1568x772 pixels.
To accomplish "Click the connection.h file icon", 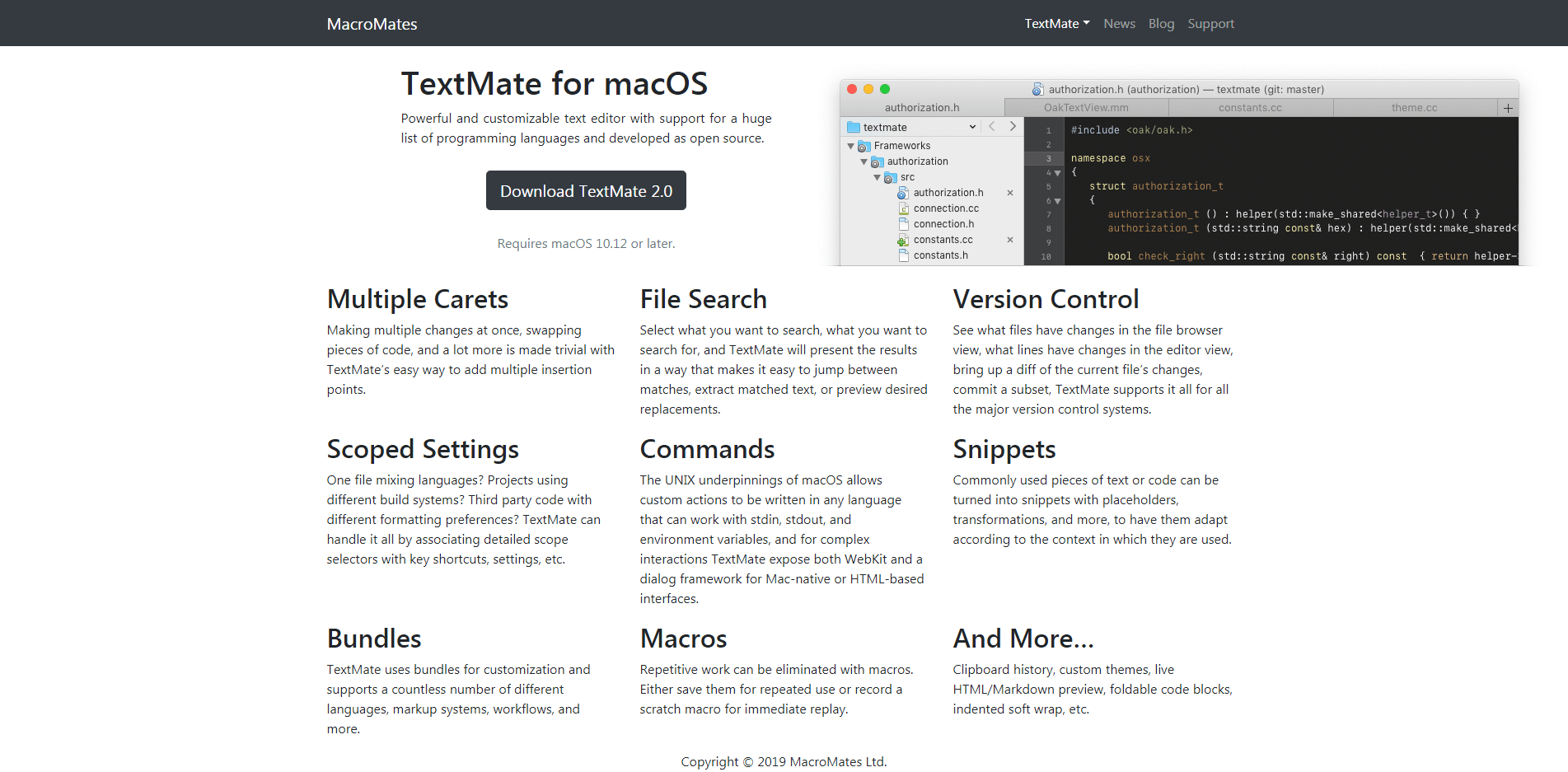I will (903, 224).
